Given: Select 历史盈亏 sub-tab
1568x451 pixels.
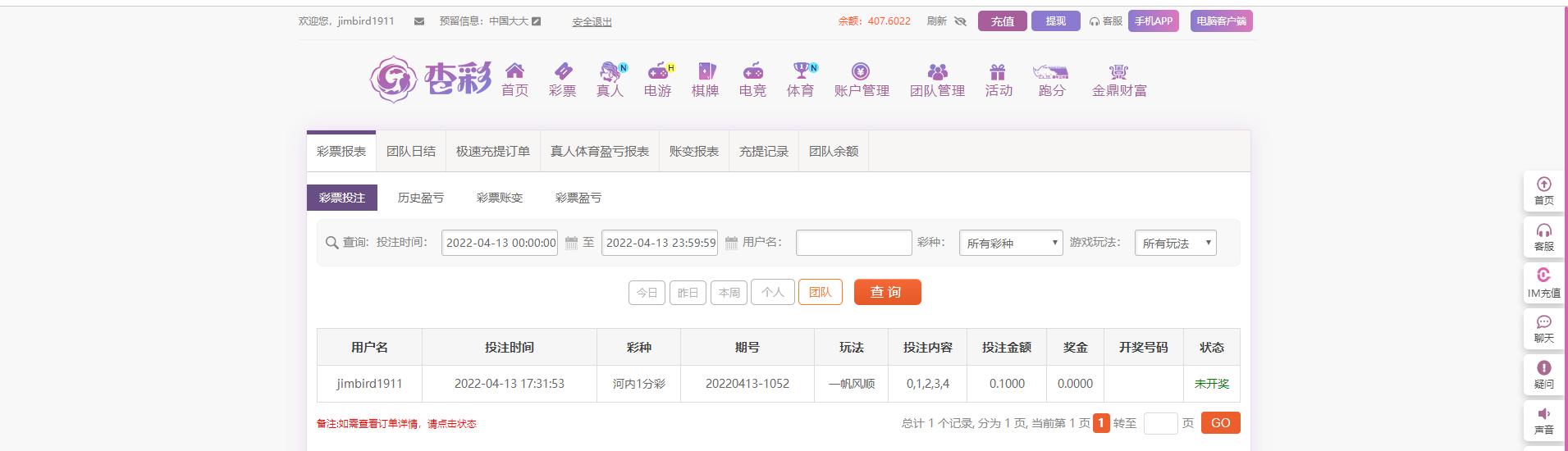Looking at the screenshot, I should click(x=421, y=198).
